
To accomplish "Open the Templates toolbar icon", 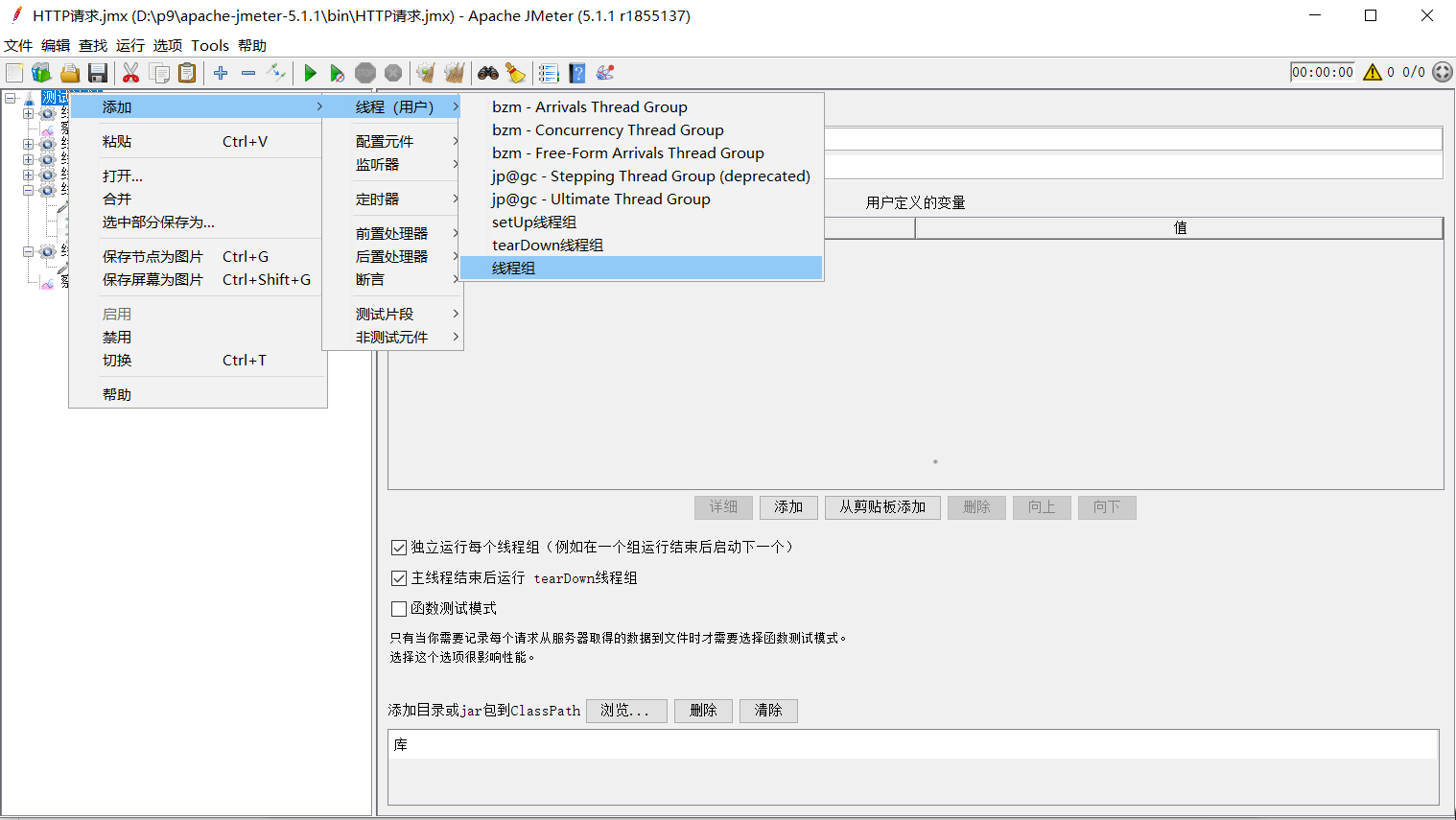I will [41, 73].
